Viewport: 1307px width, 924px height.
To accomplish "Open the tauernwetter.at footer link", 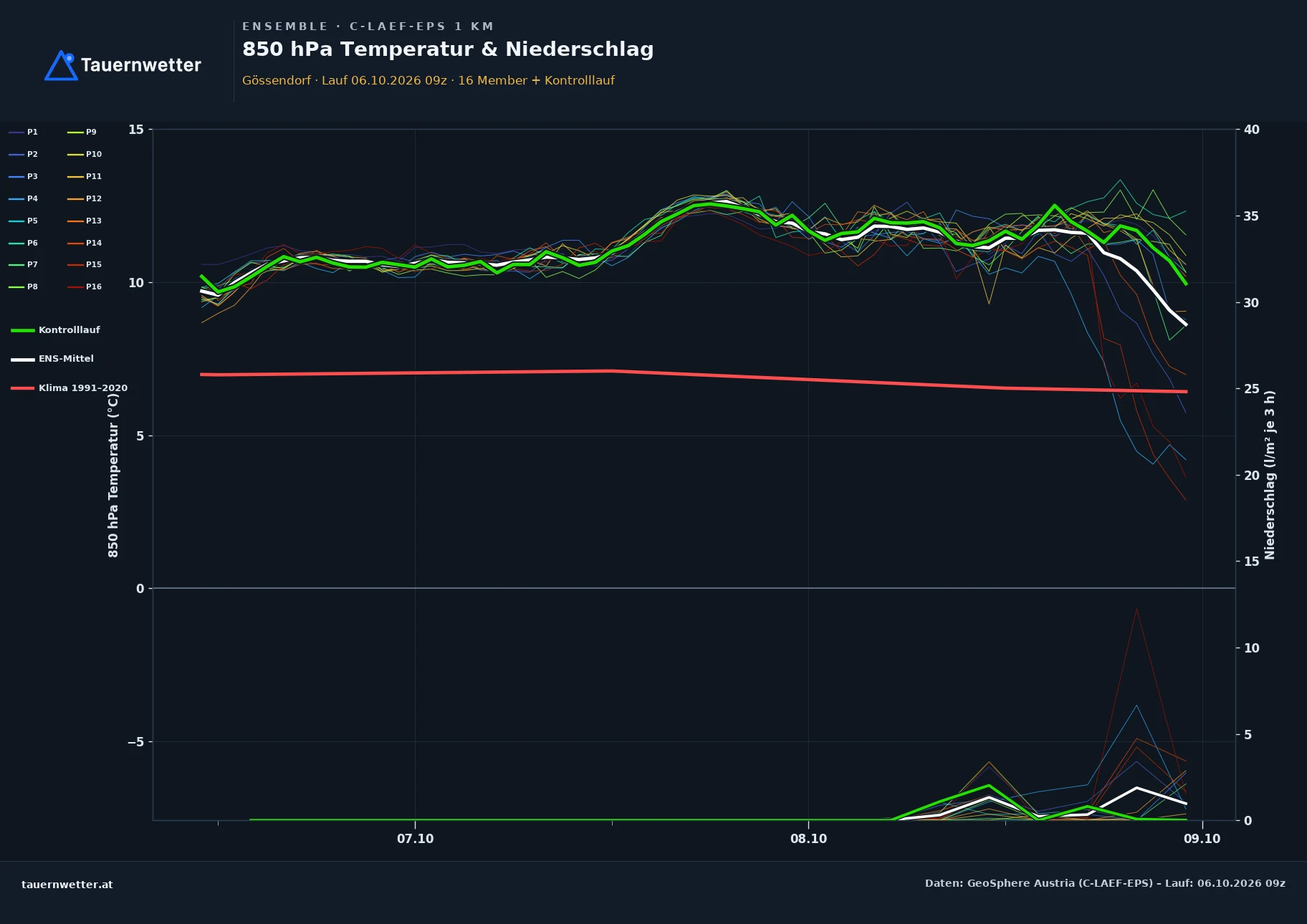I will [x=67, y=885].
